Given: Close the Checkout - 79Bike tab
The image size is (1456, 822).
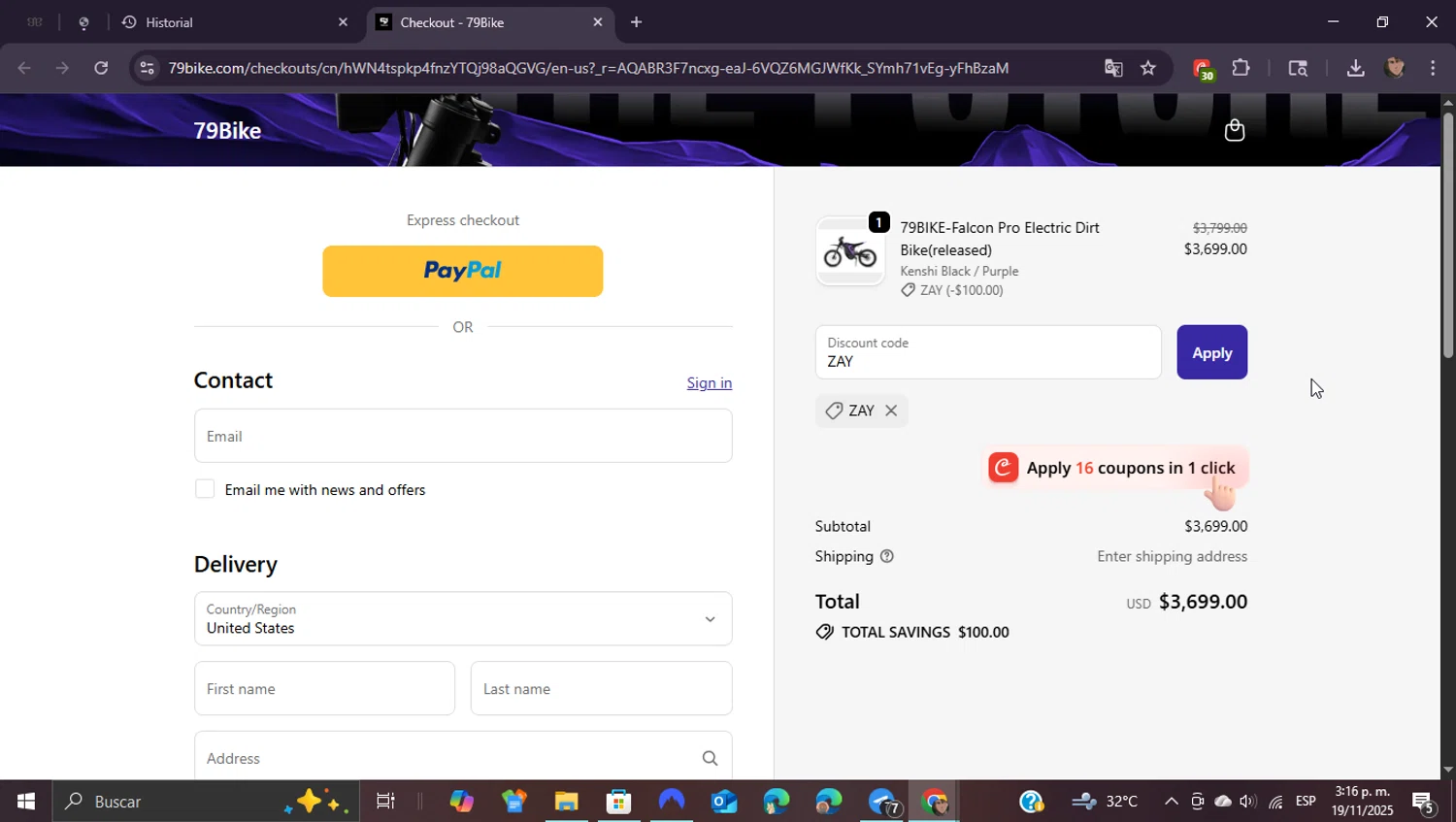Looking at the screenshot, I should coord(598,22).
